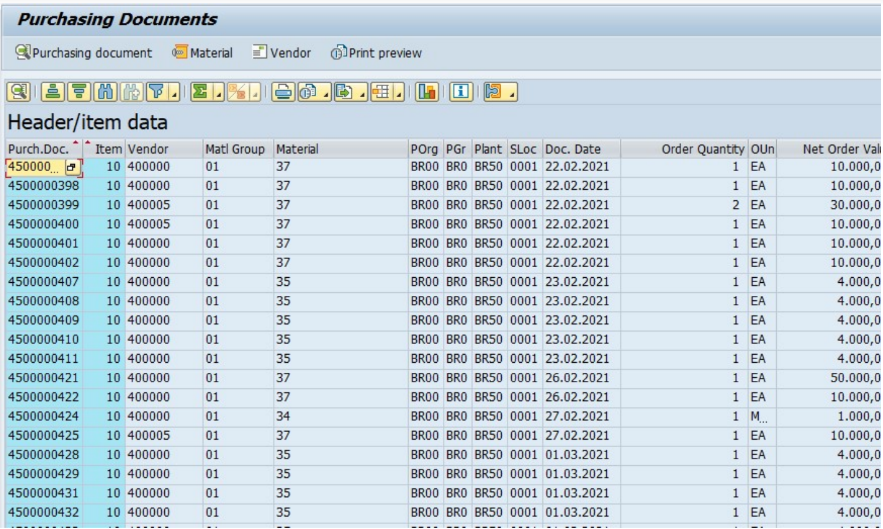Click the Export toolbar icon

(x=345, y=91)
